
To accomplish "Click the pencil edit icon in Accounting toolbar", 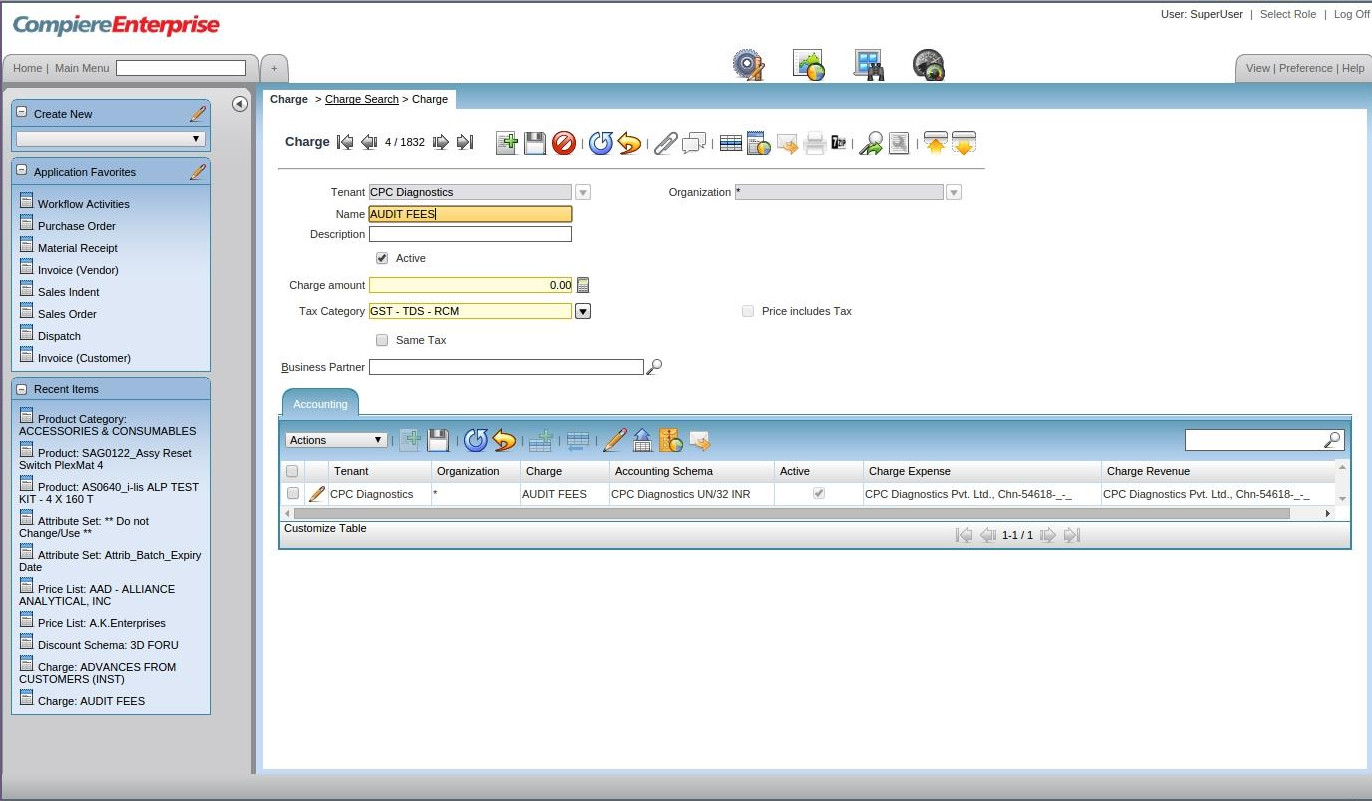I will point(614,440).
